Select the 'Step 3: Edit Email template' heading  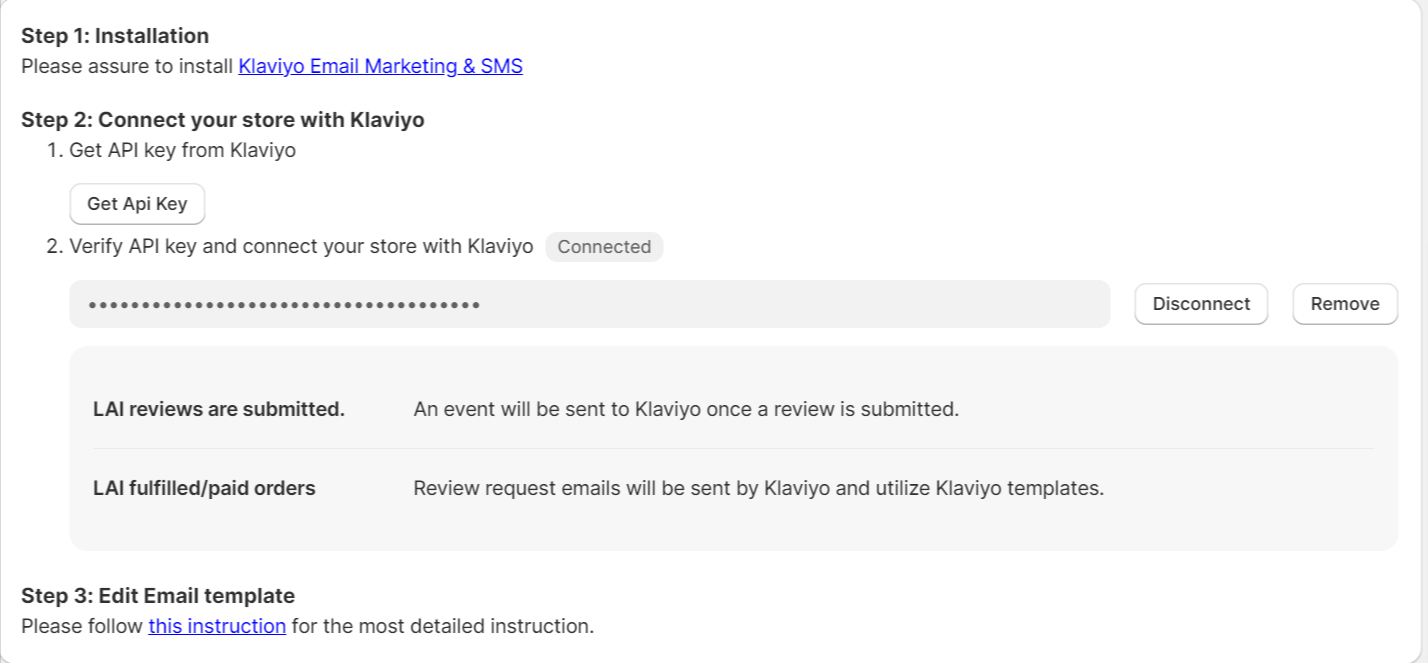pyautogui.click(x=158, y=596)
